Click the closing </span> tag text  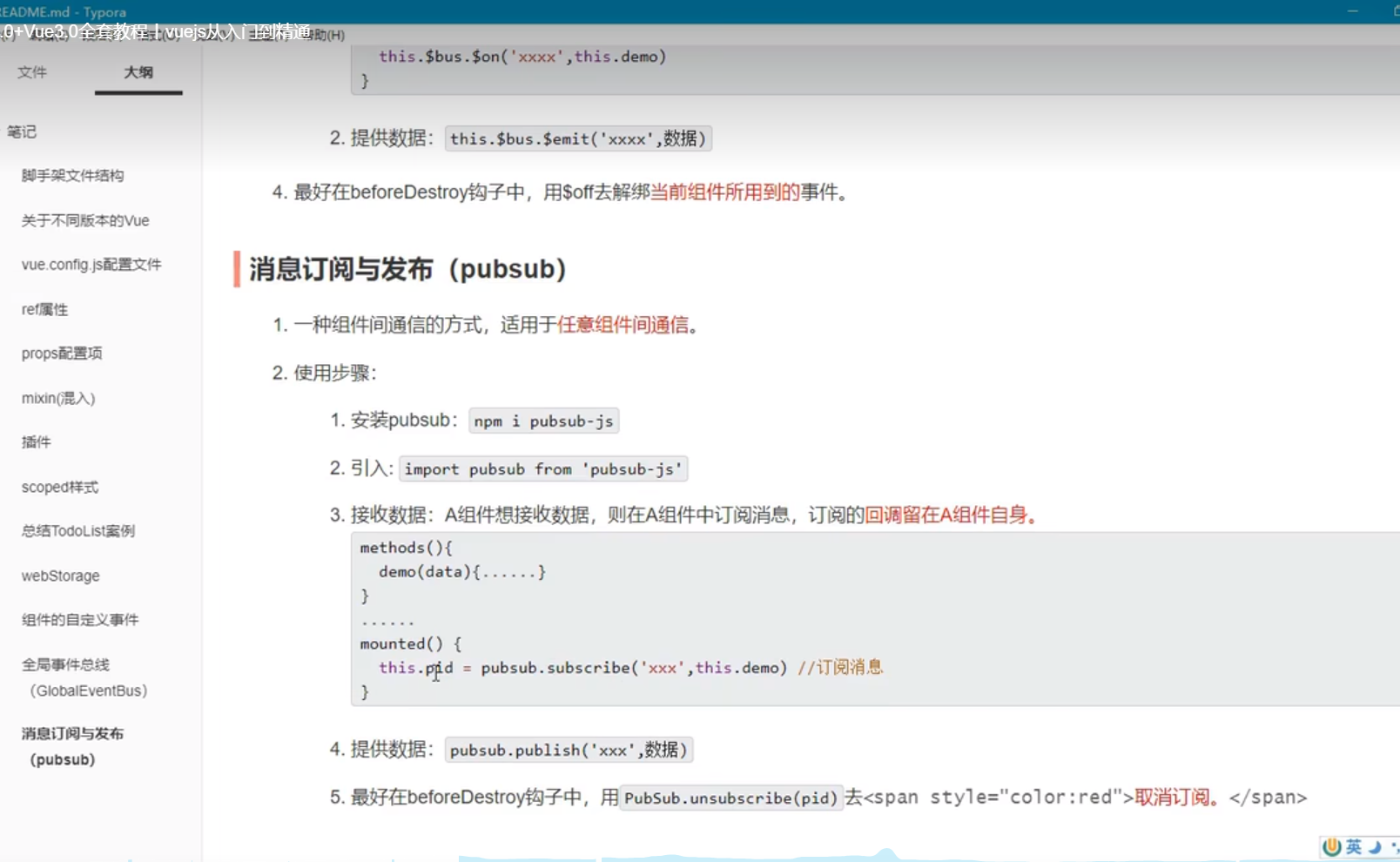(1268, 797)
